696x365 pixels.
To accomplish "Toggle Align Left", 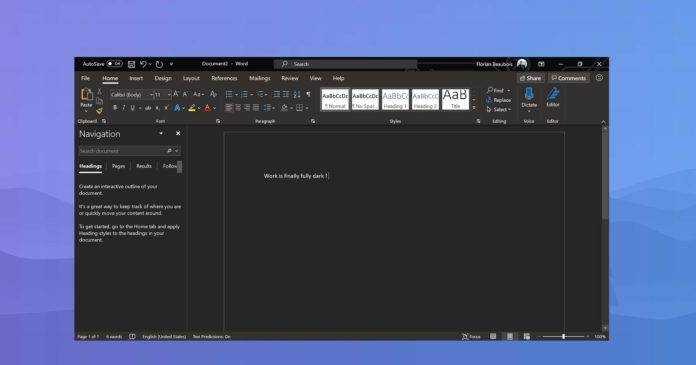I will (229, 108).
